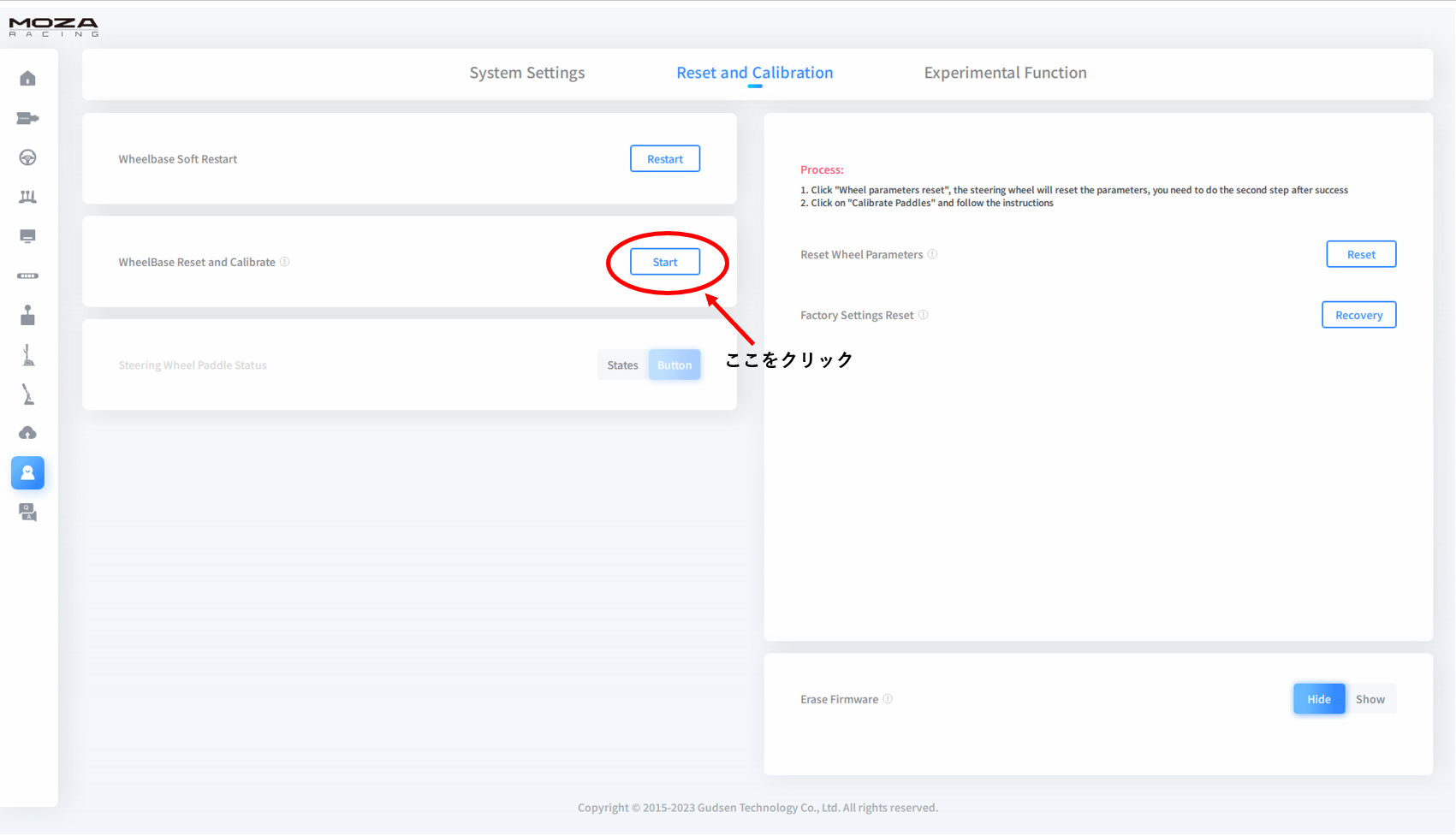This screenshot has width=1456, height=836.
Task: Click Start for WheelBase Reset and Calibrate
Action: pyautogui.click(x=665, y=262)
